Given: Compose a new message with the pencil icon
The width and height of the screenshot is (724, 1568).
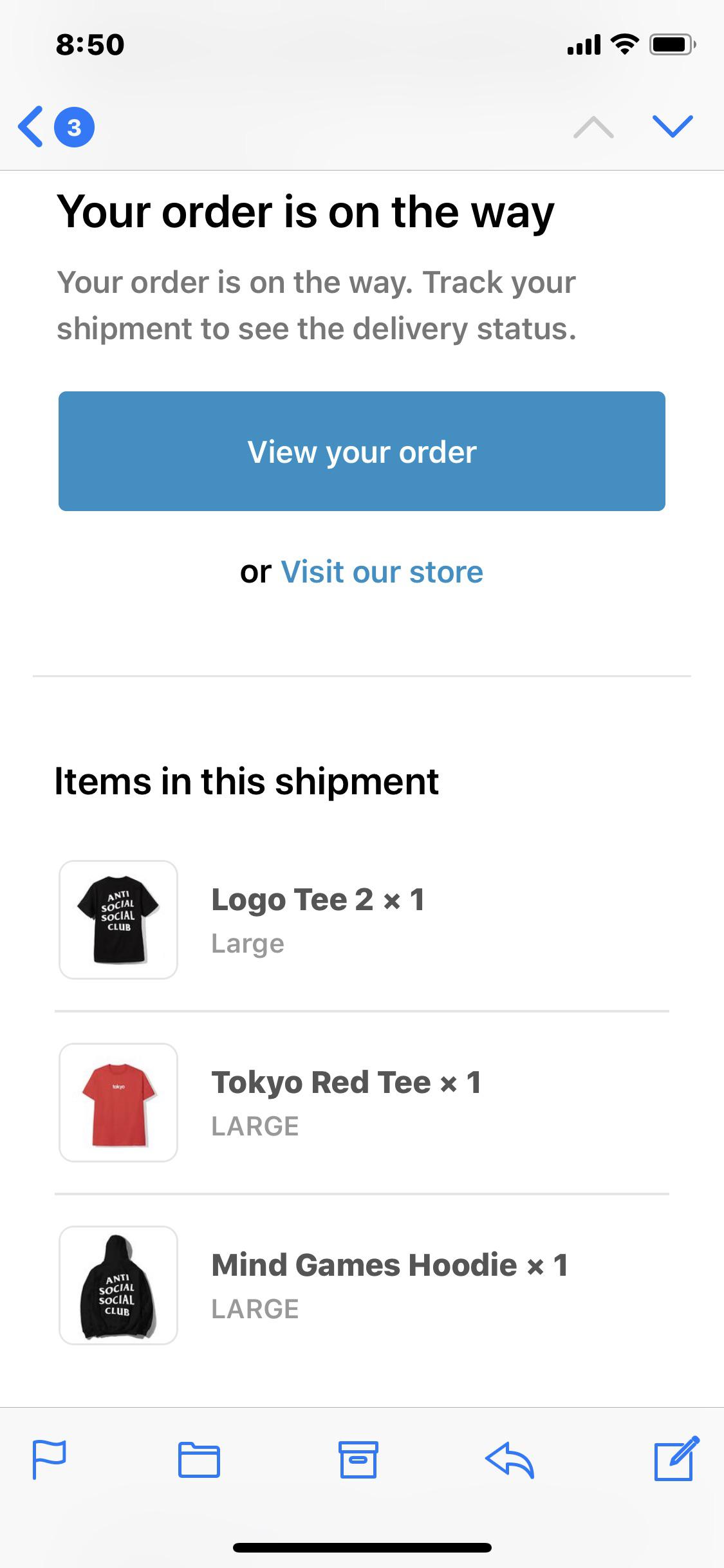Looking at the screenshot, I should pyautogui.click(x=676, y=1458).
